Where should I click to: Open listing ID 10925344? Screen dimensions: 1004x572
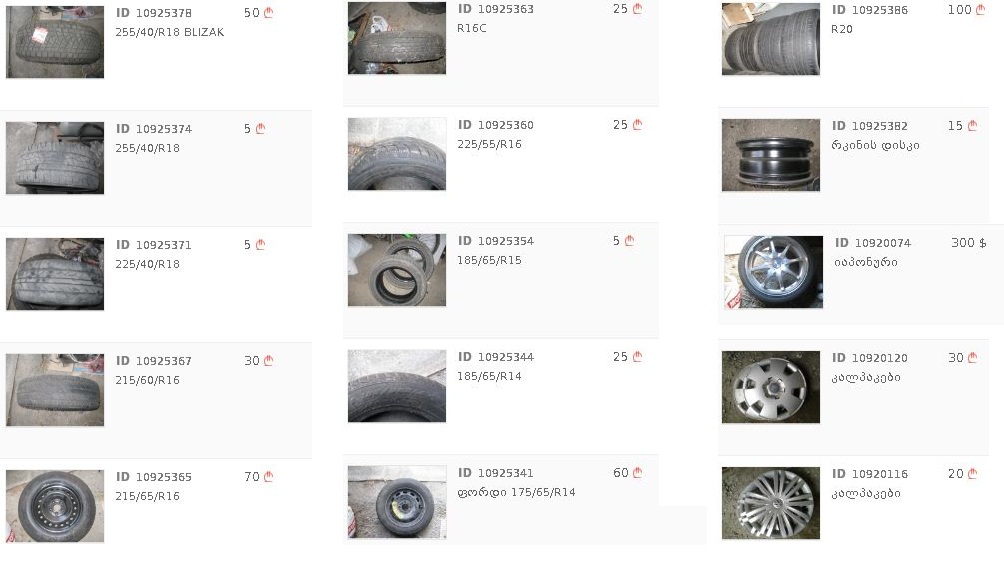[x=496, y=357]
